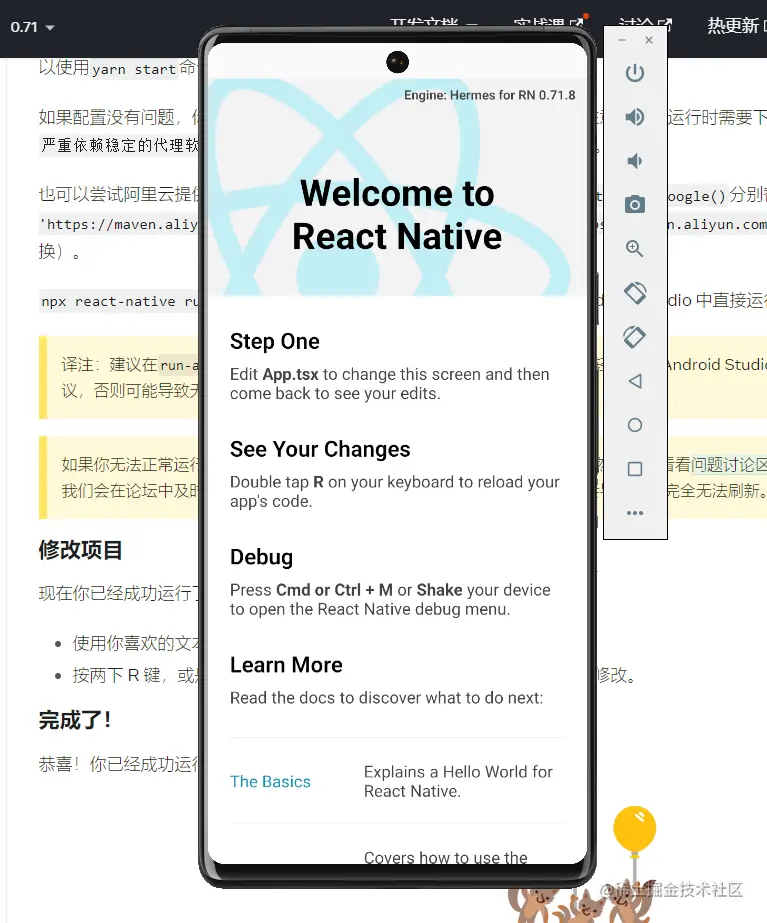Click the 'yarn start' inline code
The image size is (767, 923).
[x=134, y=69]
